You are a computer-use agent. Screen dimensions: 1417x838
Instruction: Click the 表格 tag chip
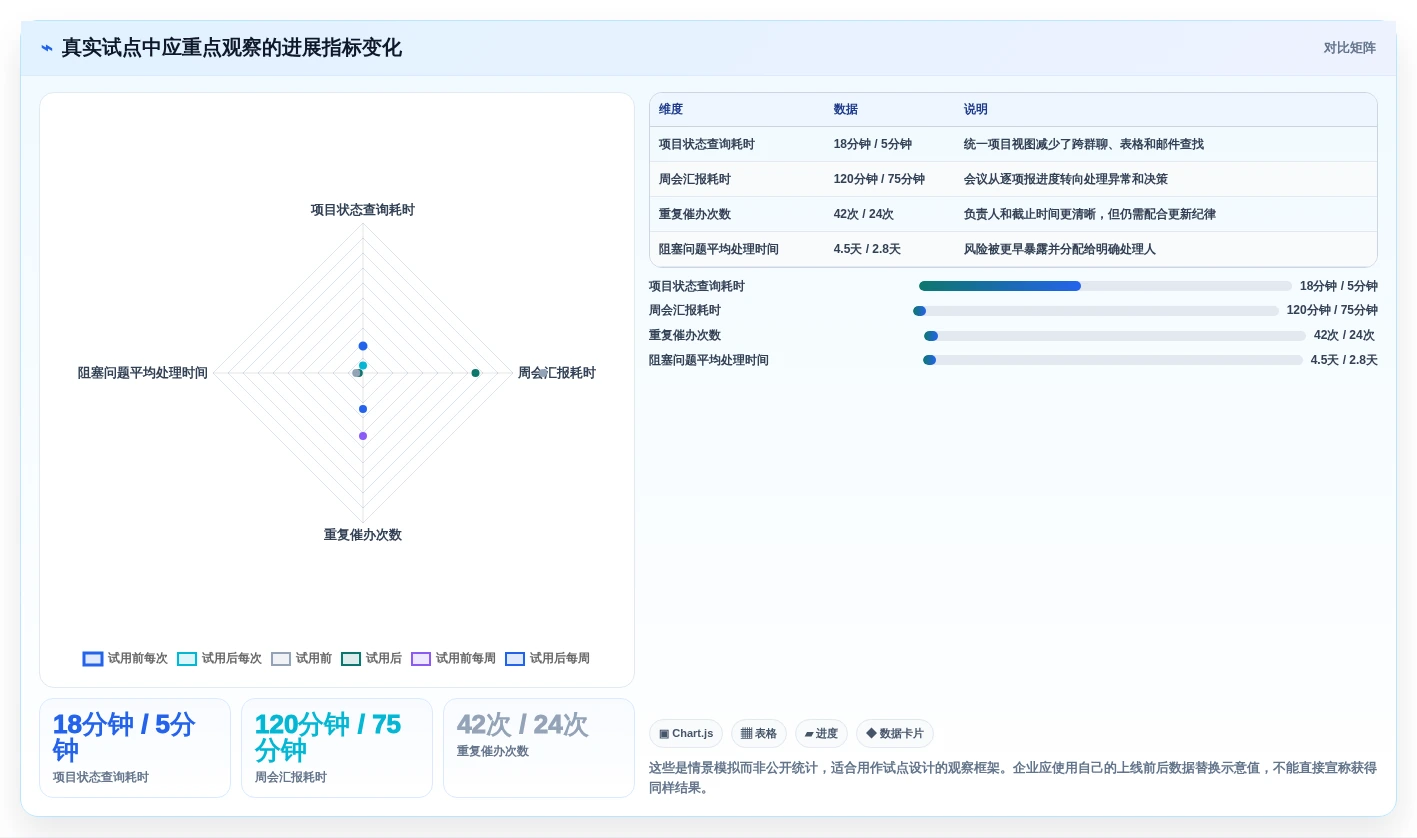(x=759, y=734)
